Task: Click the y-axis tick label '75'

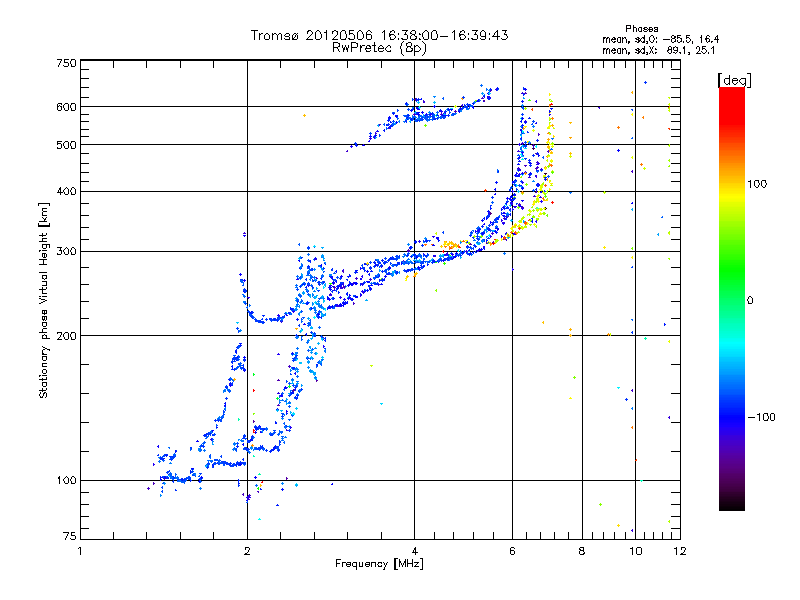Action: click(70, 536)
